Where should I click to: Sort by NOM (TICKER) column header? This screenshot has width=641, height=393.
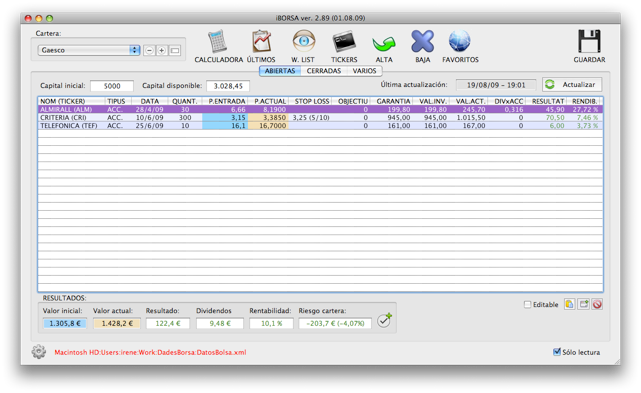pyautogui.click(x=71, y=101)
